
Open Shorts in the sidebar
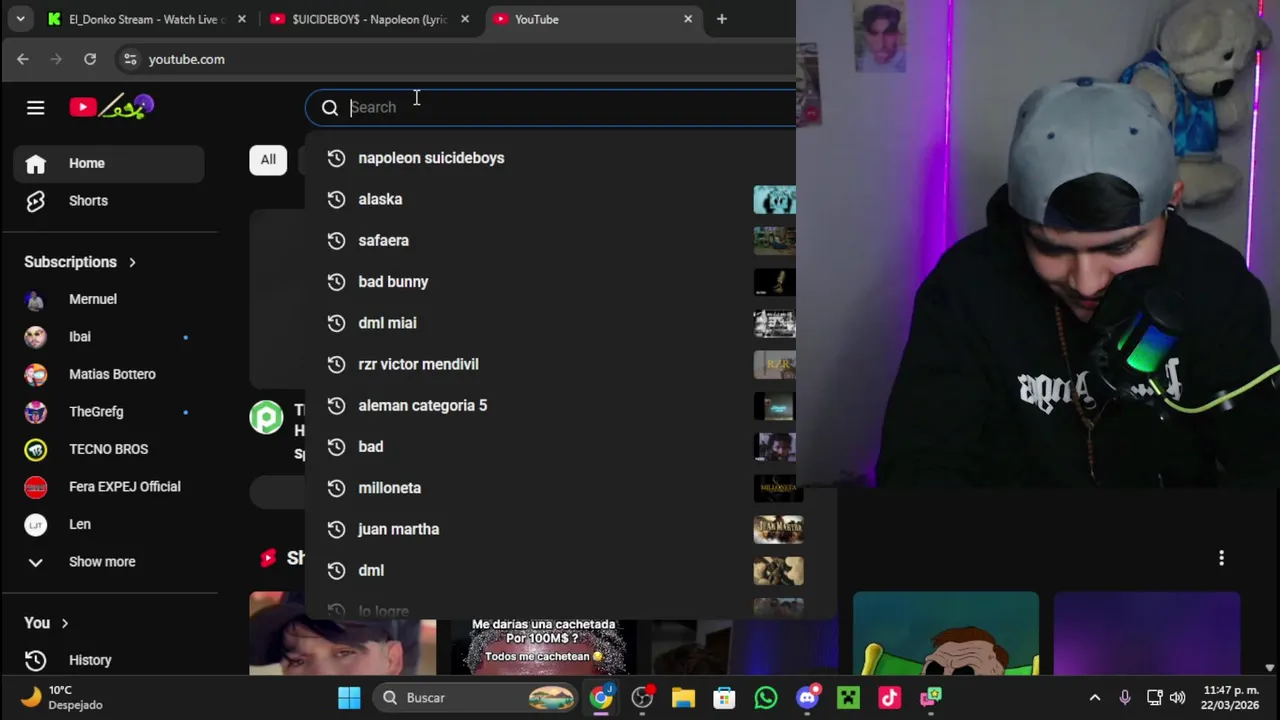[109, 200]
